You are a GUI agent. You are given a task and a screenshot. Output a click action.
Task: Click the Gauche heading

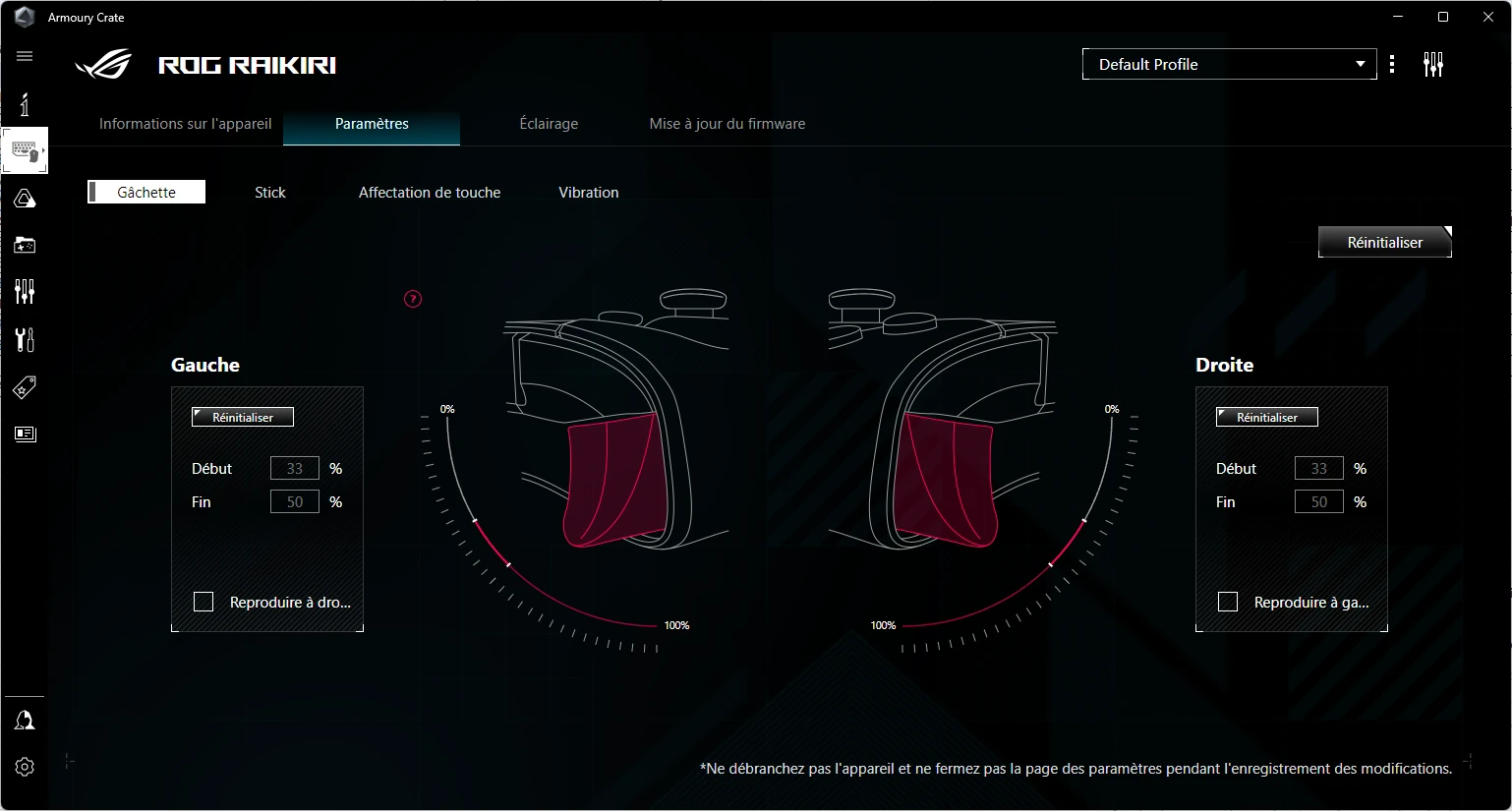pos(205,365)
